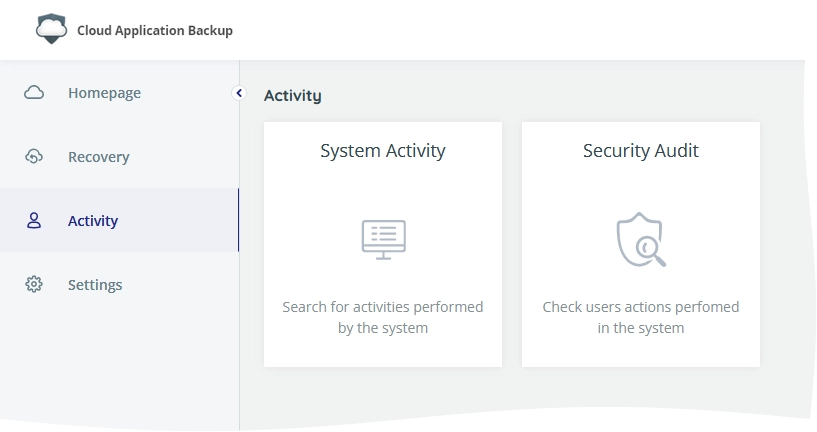
Task: Collapse the sidebar with the chevron button
Action: coord(239,93)
